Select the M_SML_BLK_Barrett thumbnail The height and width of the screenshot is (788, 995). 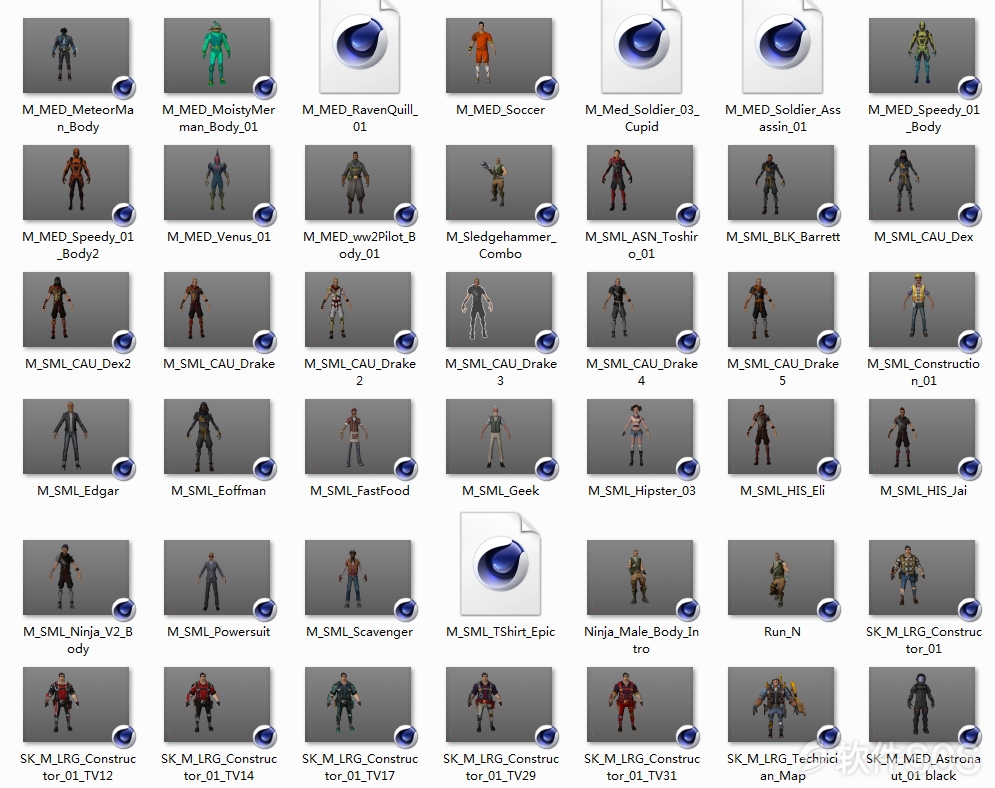[x=781, y=183]
